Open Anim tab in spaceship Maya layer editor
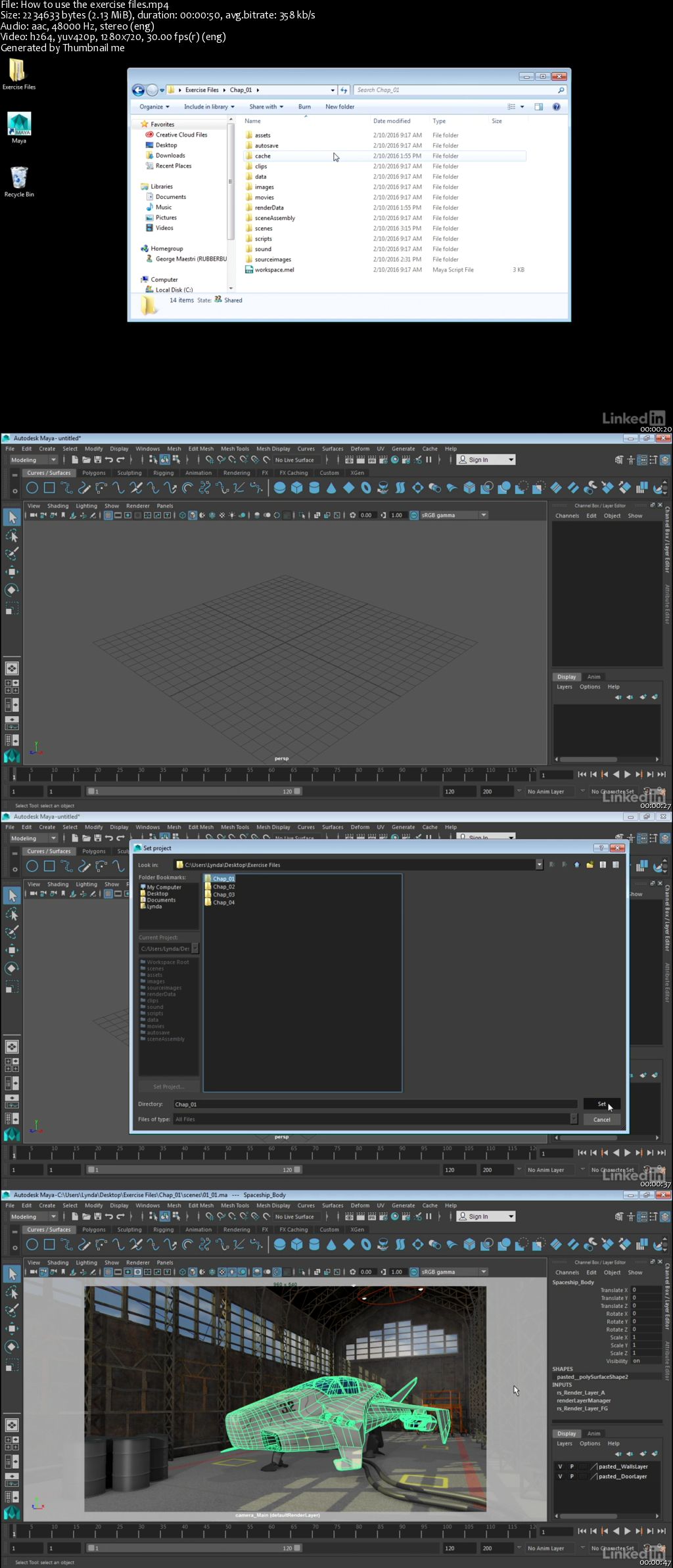 pos(593,1433)
